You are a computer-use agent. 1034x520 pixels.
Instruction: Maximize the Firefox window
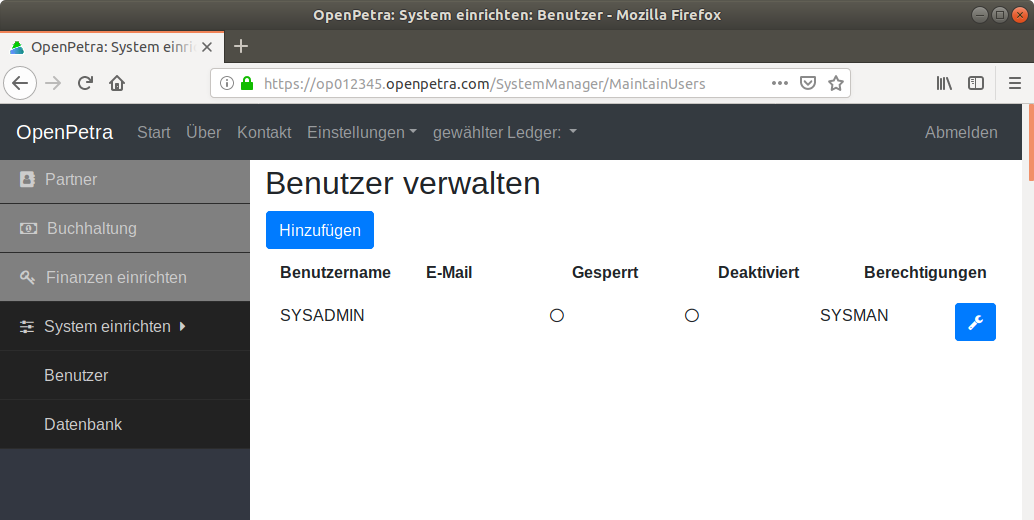pyautogui.click(x=1000, y=14)
